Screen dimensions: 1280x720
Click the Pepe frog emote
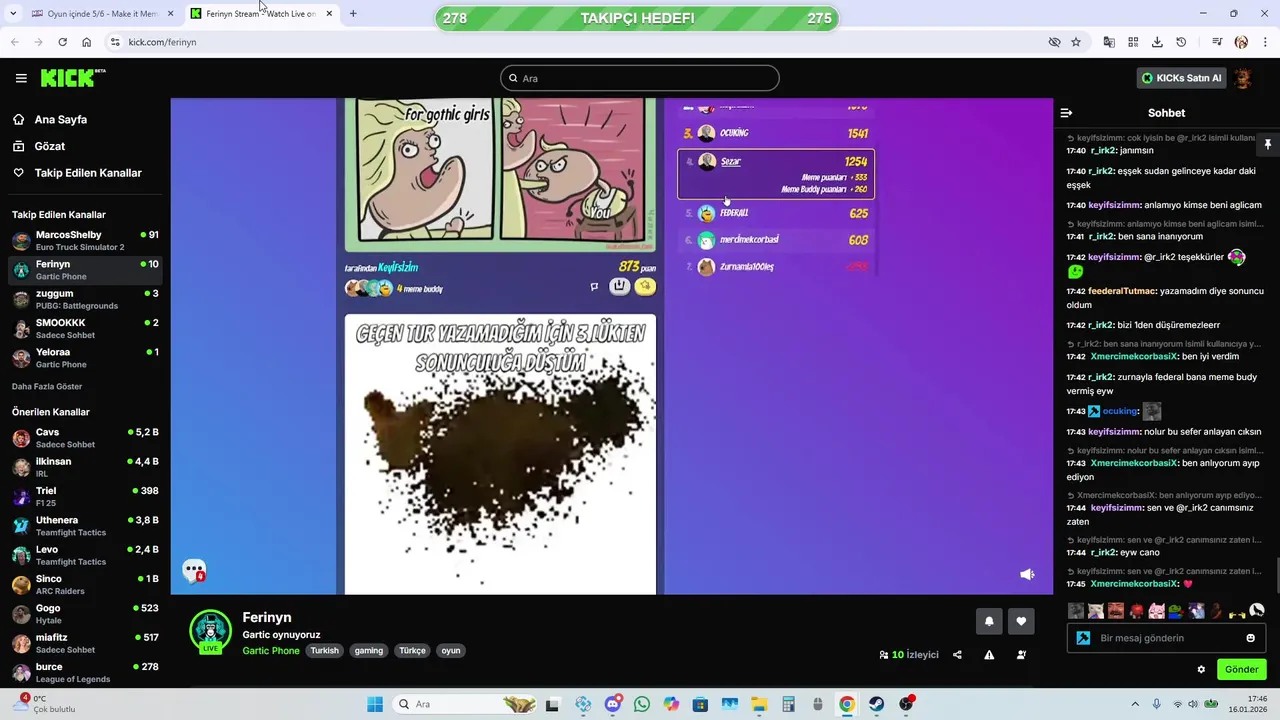pyautogui.click(x=1176, y=611)
